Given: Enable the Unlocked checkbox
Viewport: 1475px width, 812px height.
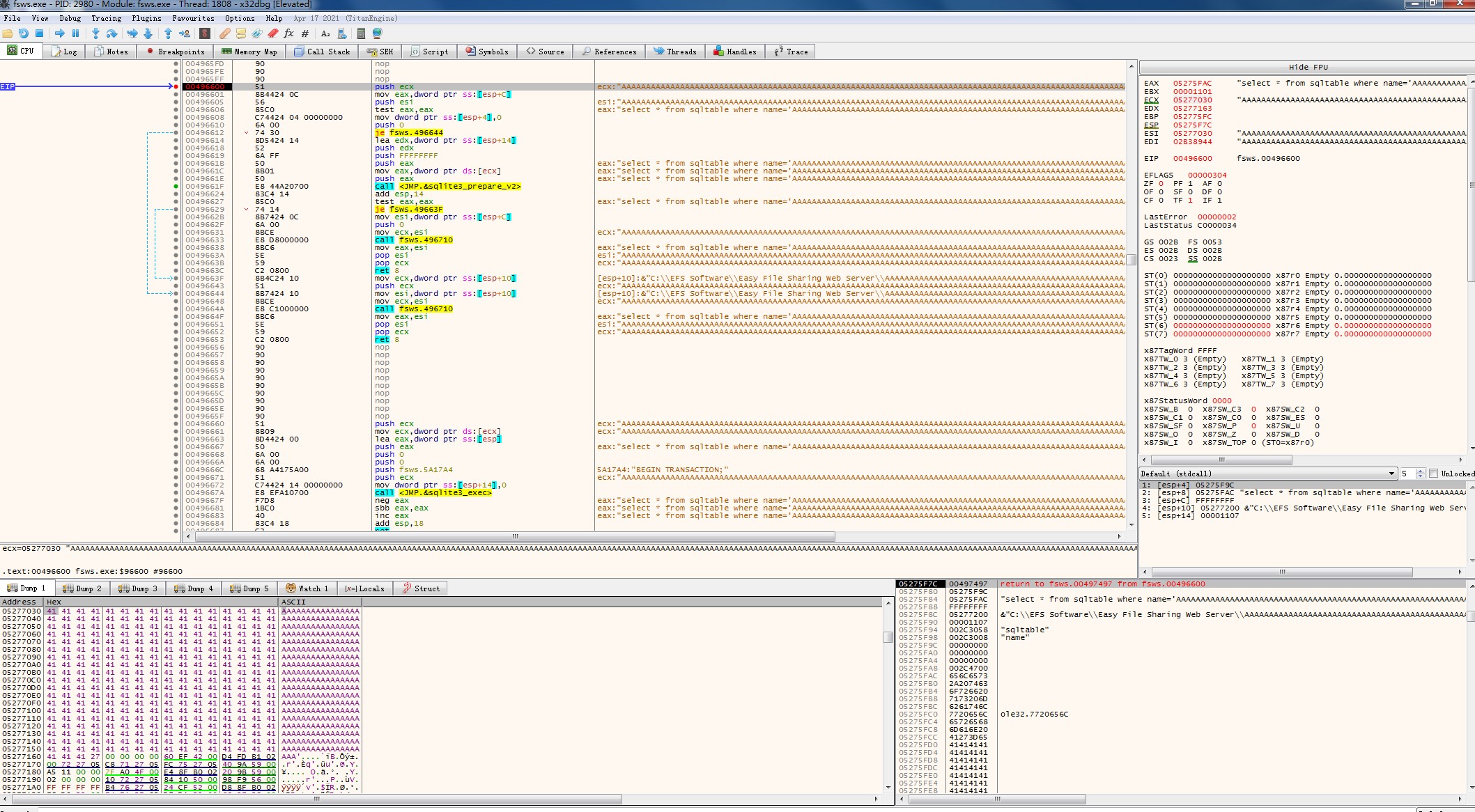Looking at the screenshot, I should 1433,474.
